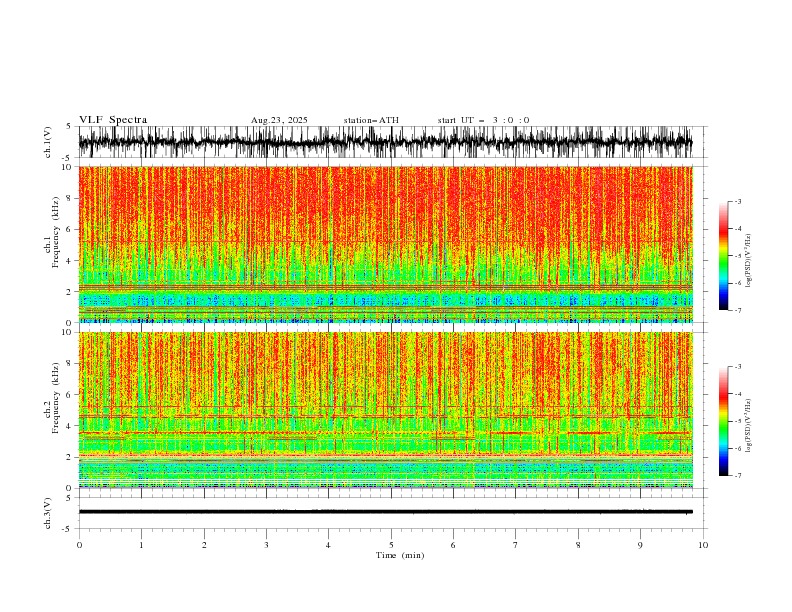Click the "-7" tick on the ch.2 colorbar
Screen dimensions: 792x612
click(738, 475)
